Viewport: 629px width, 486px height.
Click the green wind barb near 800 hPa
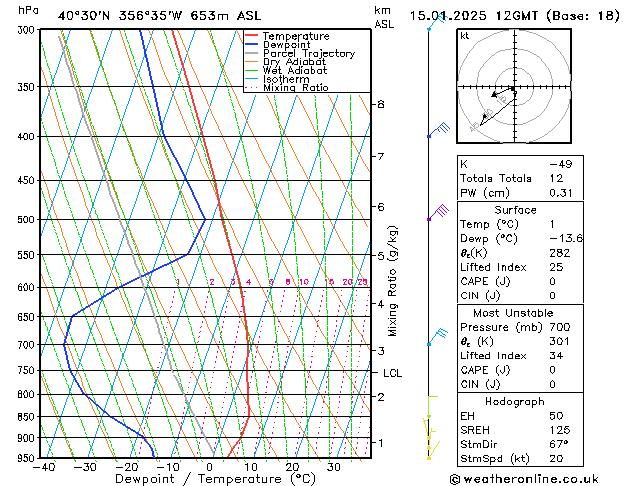click(432, 407)
